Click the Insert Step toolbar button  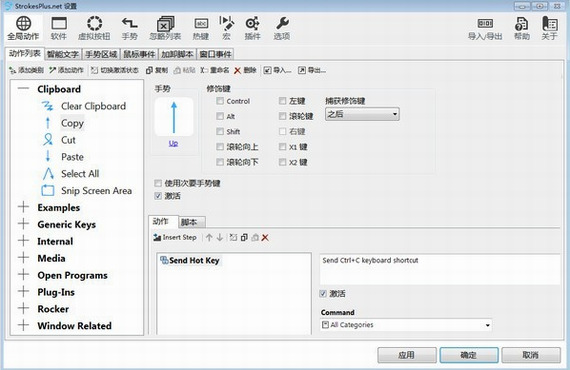pyautogui.click(x=175, y=238)
